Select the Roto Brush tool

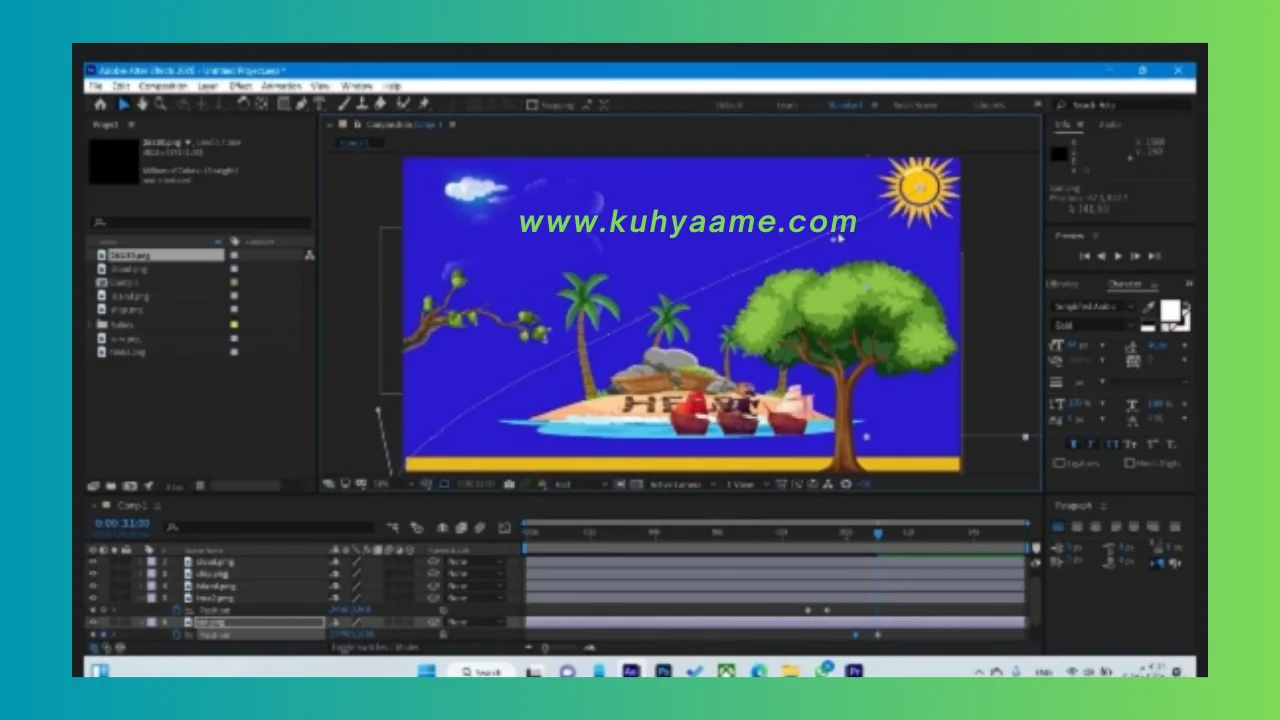click(403, 104)
